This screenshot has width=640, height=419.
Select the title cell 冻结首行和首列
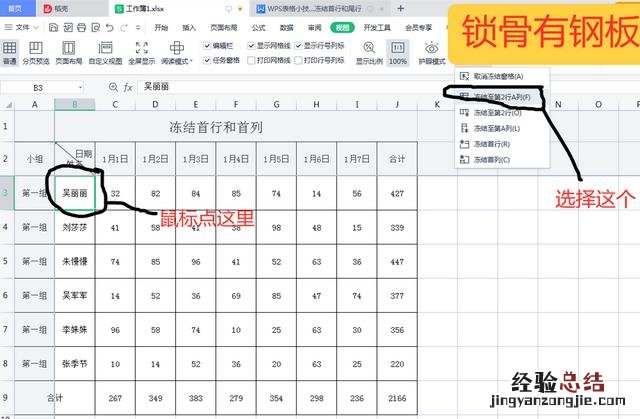coord(216,127)
